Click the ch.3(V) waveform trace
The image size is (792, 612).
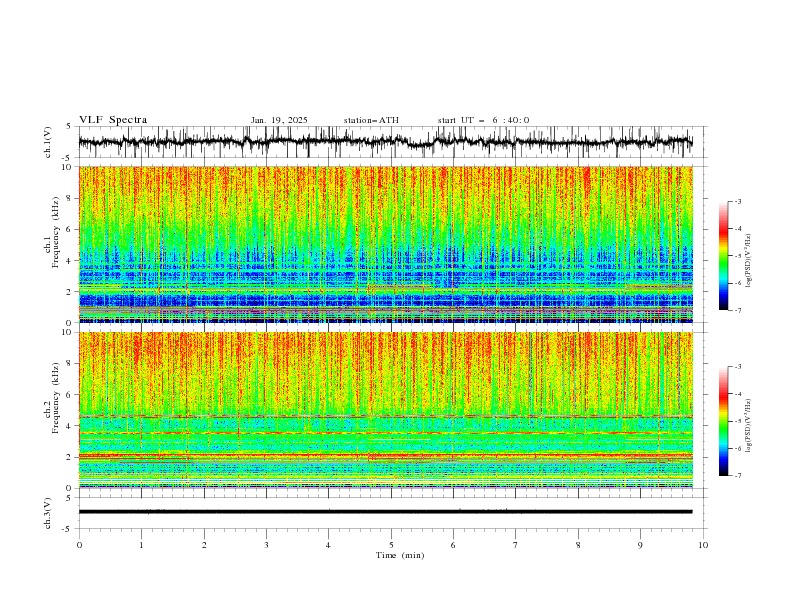coord(385,512)
